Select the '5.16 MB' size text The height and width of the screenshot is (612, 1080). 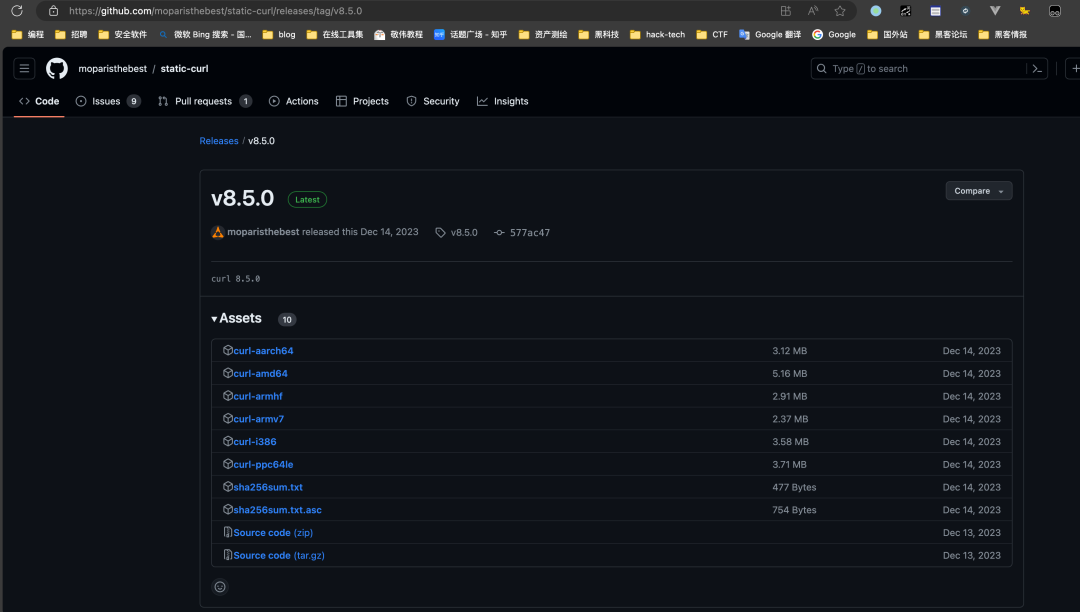(789, 374)
